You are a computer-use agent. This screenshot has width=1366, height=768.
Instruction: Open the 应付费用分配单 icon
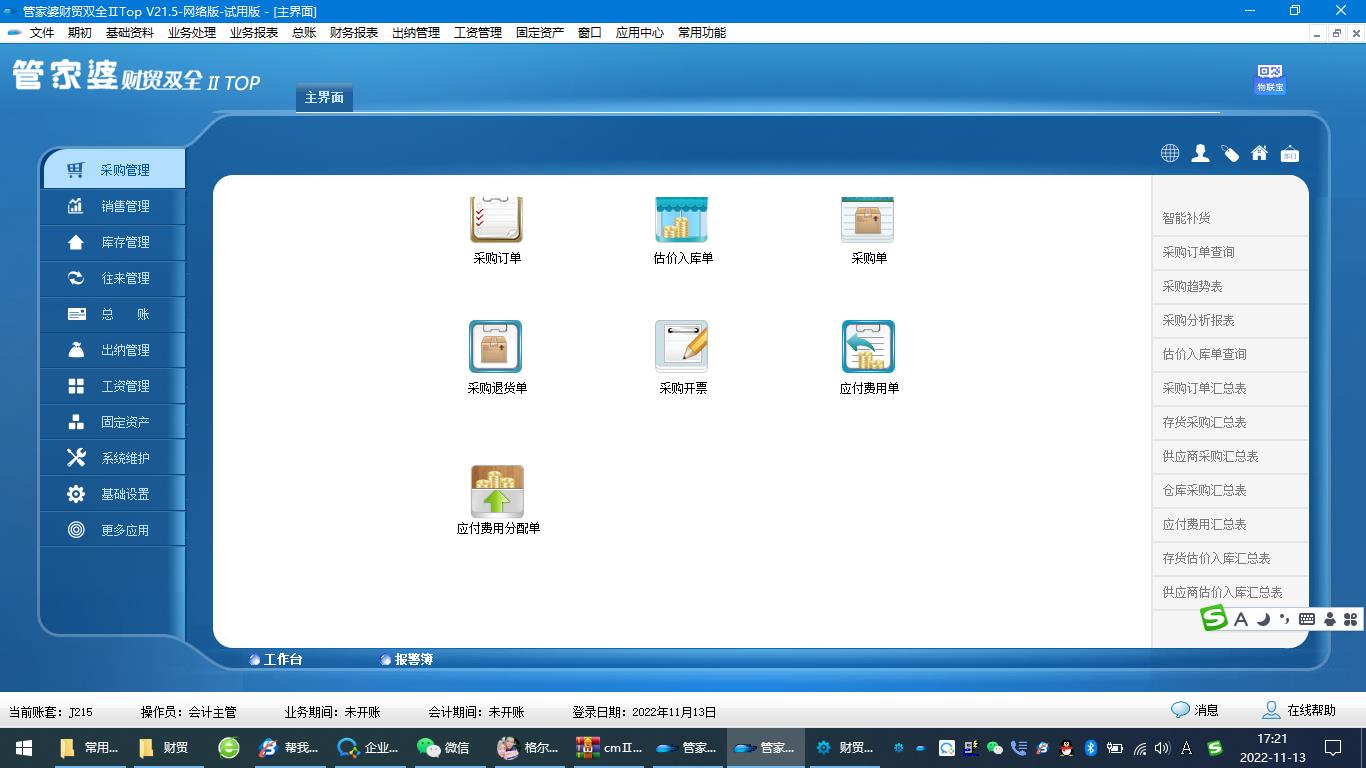(498, 491)
